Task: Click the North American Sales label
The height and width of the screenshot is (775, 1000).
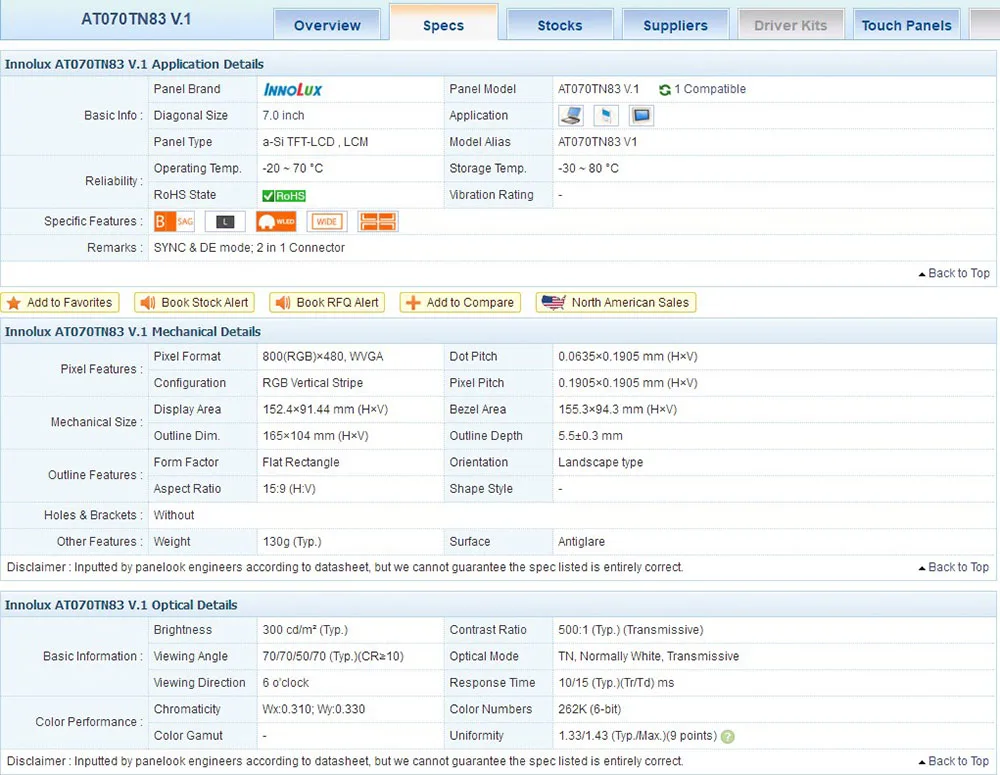Action: coord(630,302)
